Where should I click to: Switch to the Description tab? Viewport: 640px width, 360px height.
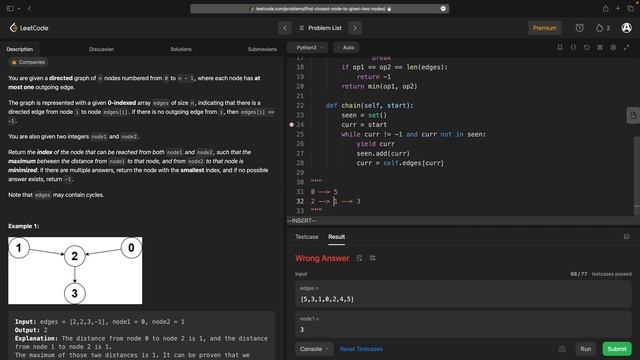coord(20,49)
